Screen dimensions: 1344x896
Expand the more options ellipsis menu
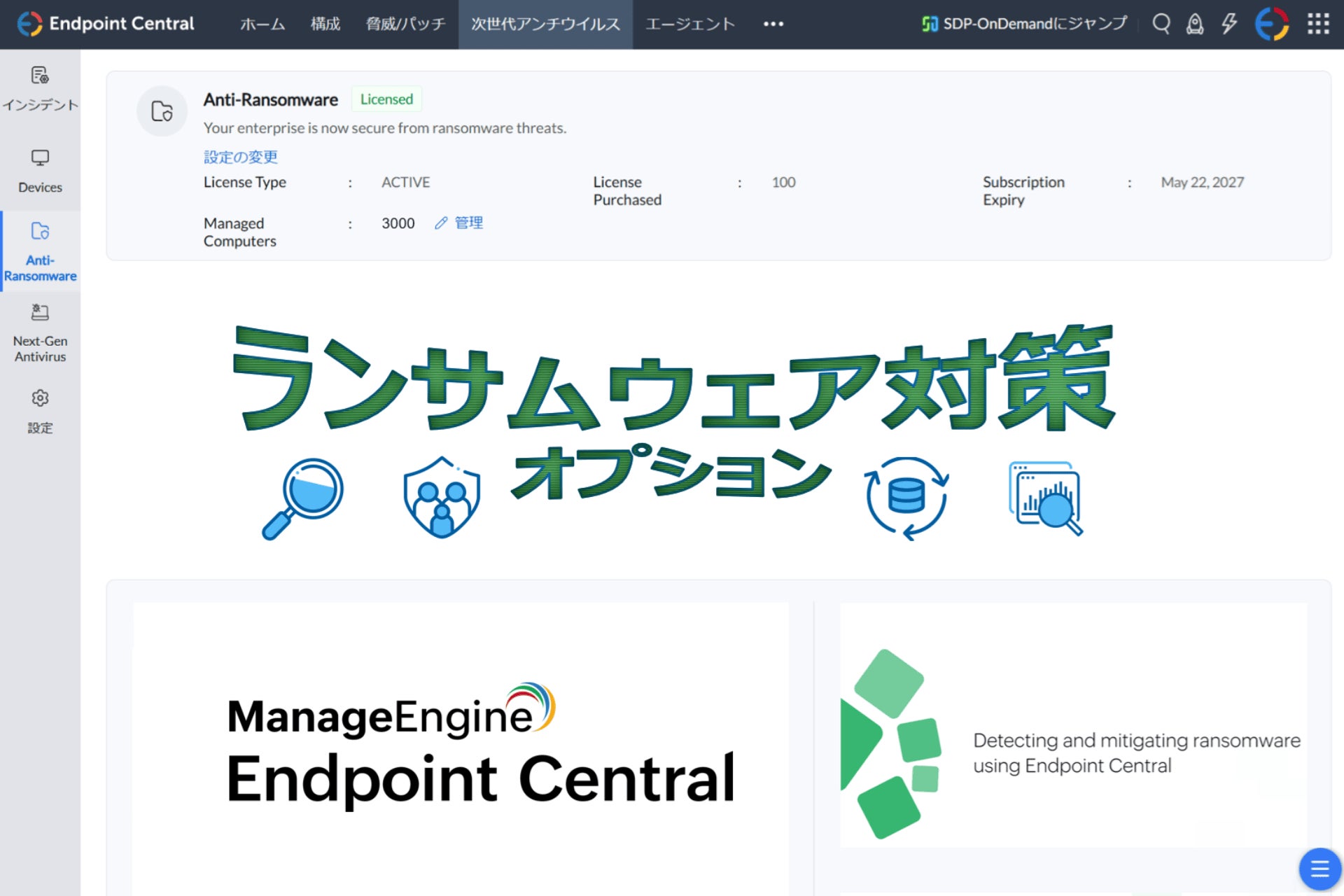[x=773, y=24]
